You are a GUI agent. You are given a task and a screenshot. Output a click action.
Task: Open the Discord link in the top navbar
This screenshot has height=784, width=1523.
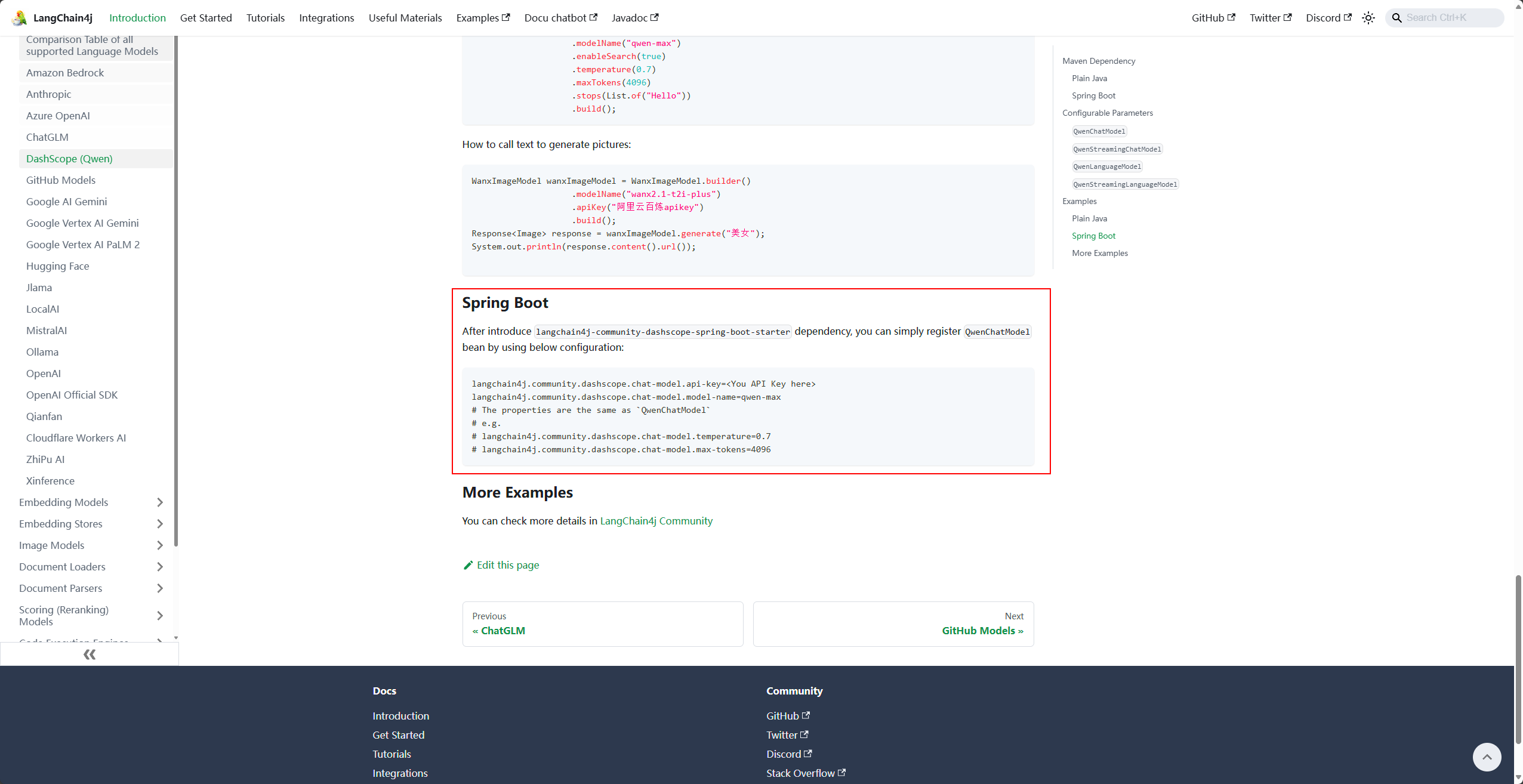(1328, 18)
